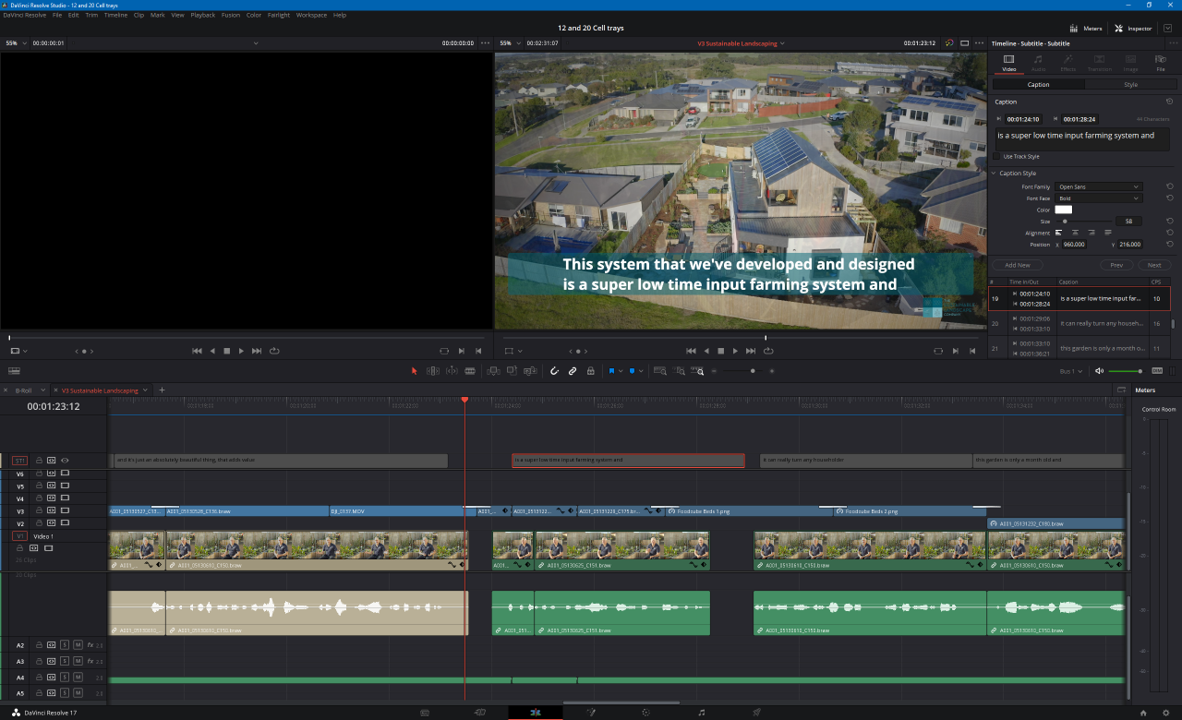Stop playback in the source viewer

pyautogui.click(x=226, y=351)
